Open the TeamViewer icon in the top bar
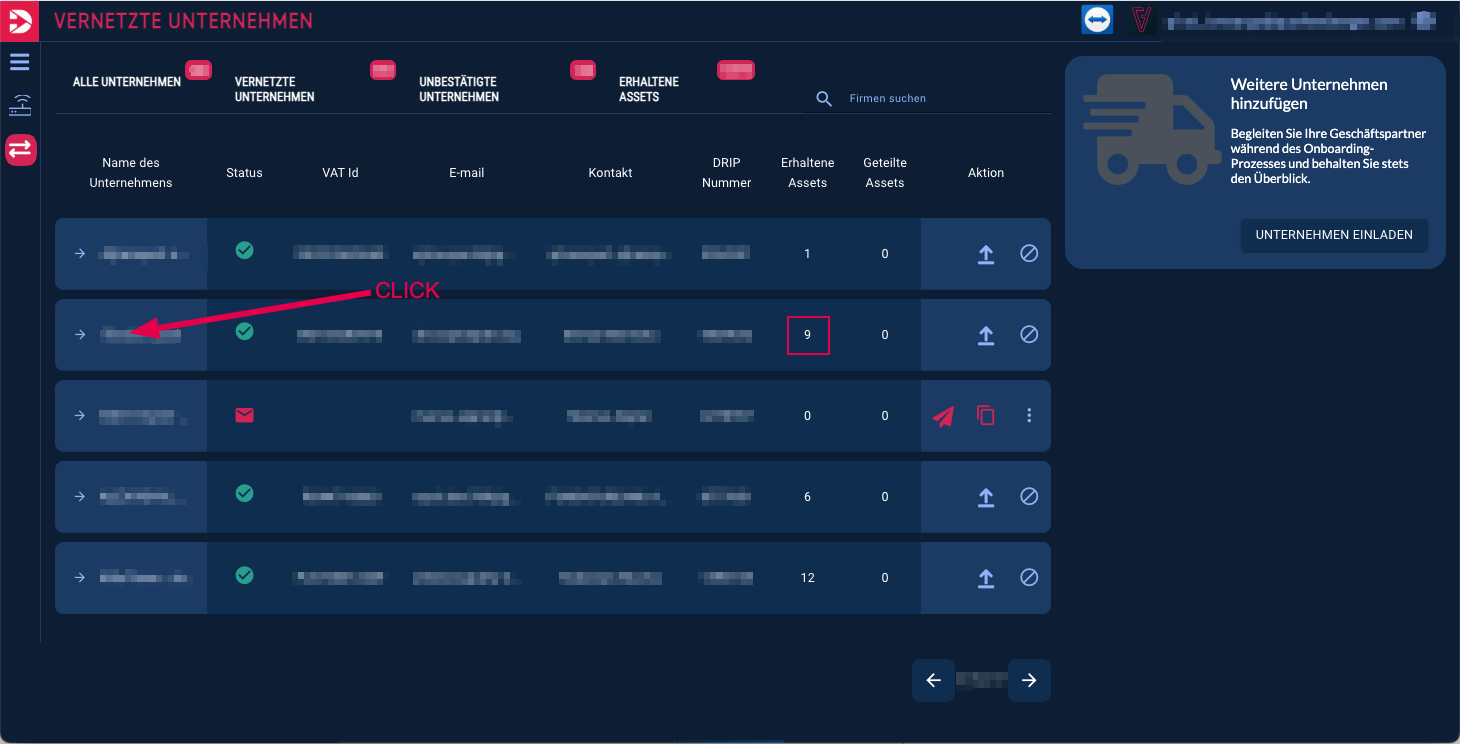The width and height of the screenshot is (1460, 744). (1097, 20)
